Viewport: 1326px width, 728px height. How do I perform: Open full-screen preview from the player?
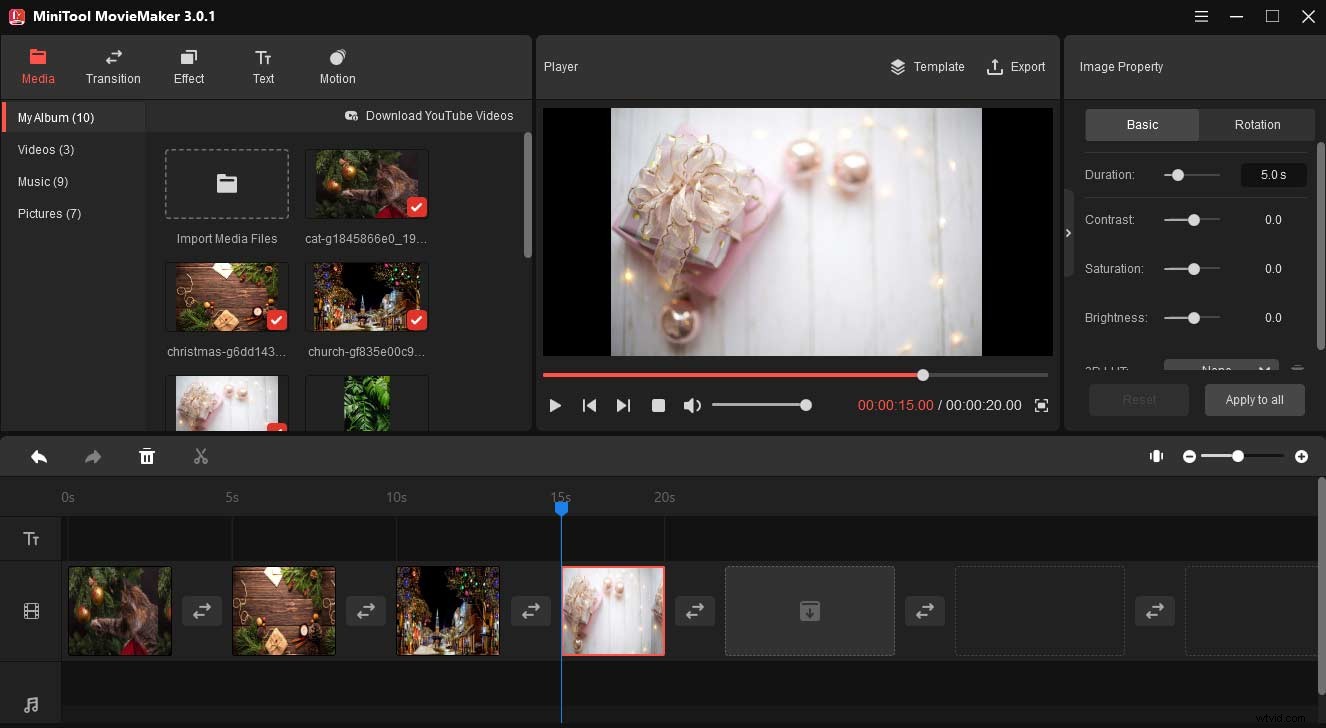(x=1040, y=405)
